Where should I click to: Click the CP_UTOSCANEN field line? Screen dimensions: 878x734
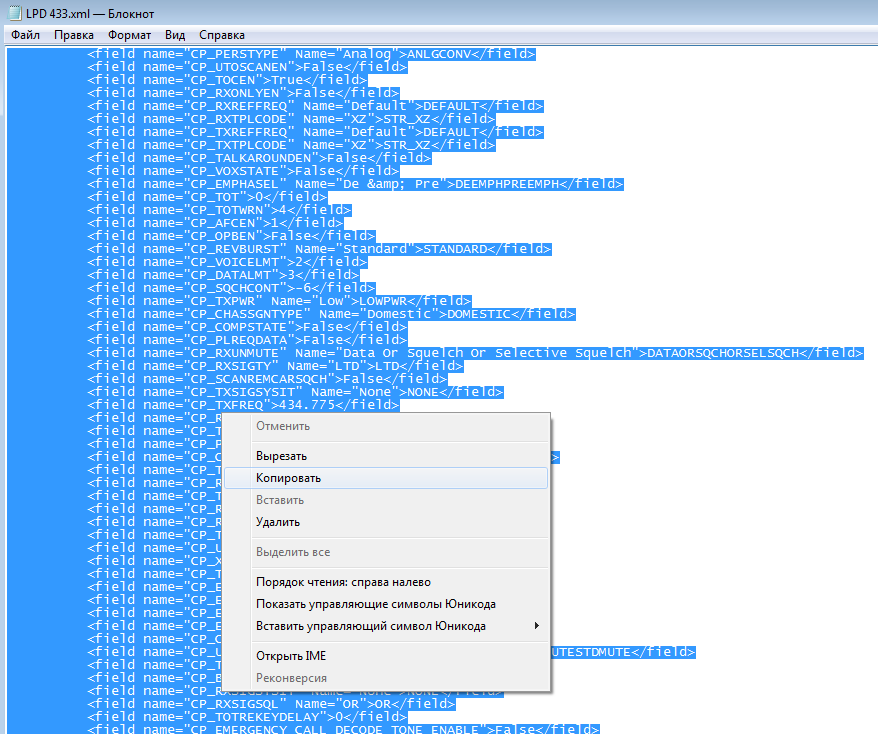click(x=247, y=67)
